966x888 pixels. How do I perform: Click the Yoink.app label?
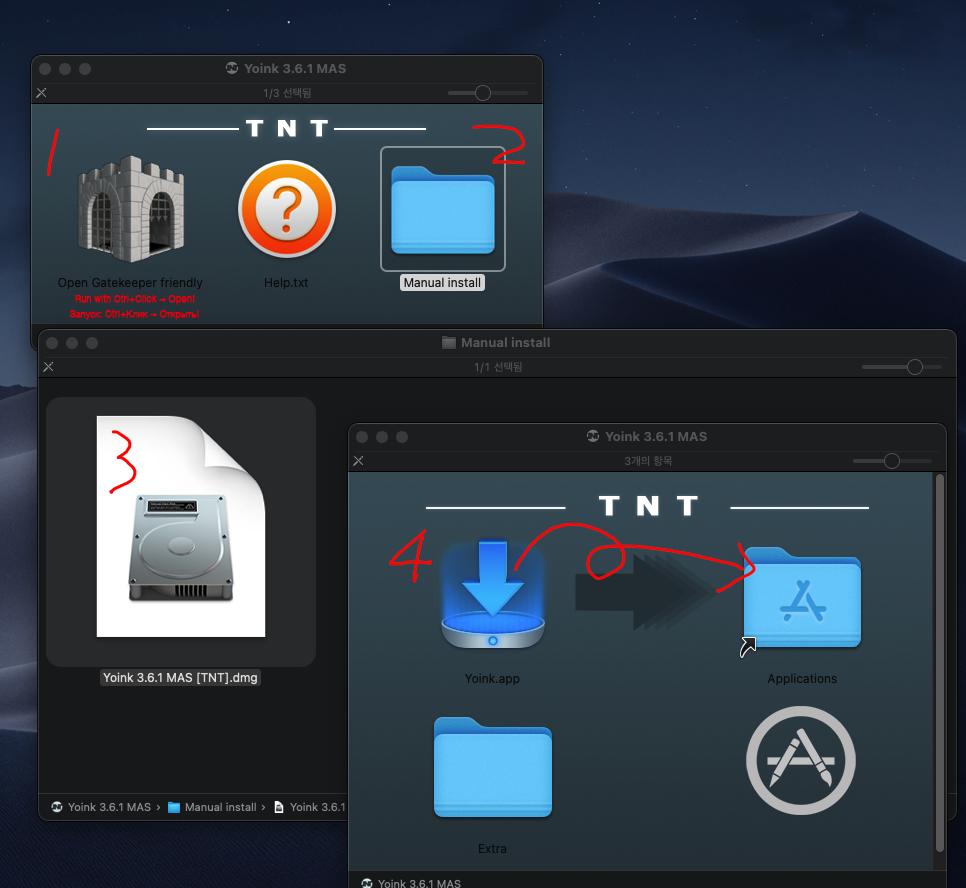492,678
